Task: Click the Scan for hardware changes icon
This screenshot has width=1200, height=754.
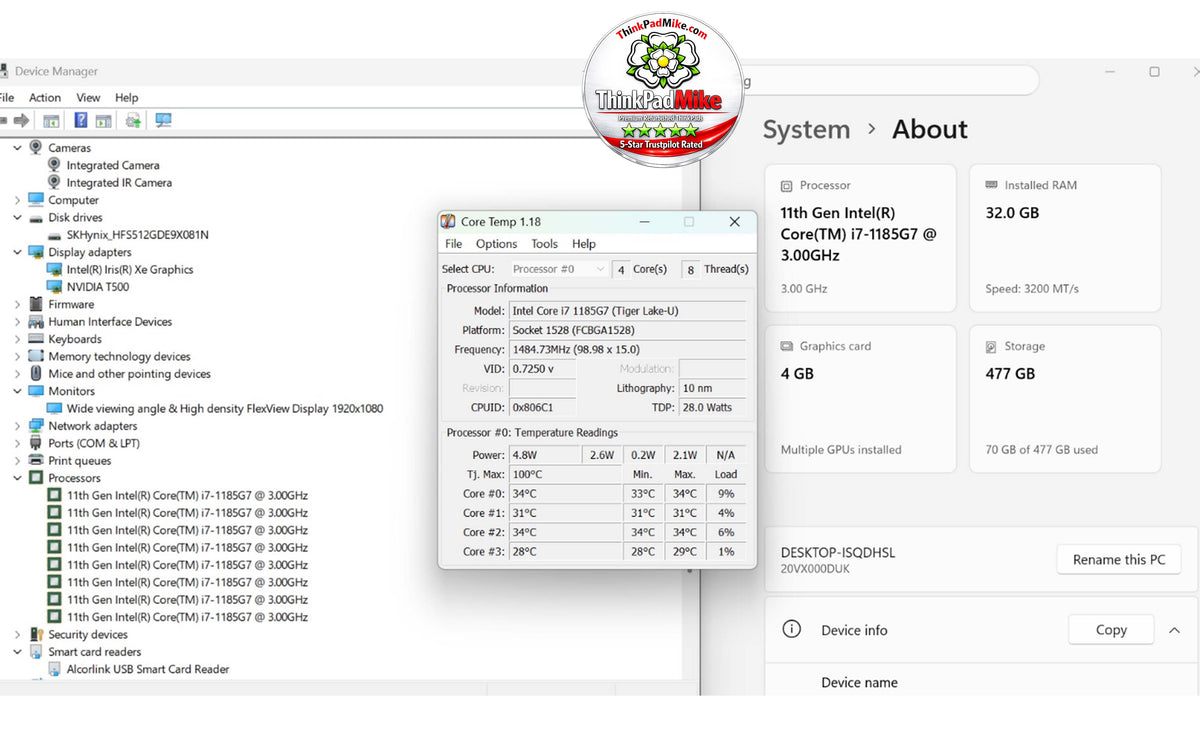Action: (x=163, y=121)
